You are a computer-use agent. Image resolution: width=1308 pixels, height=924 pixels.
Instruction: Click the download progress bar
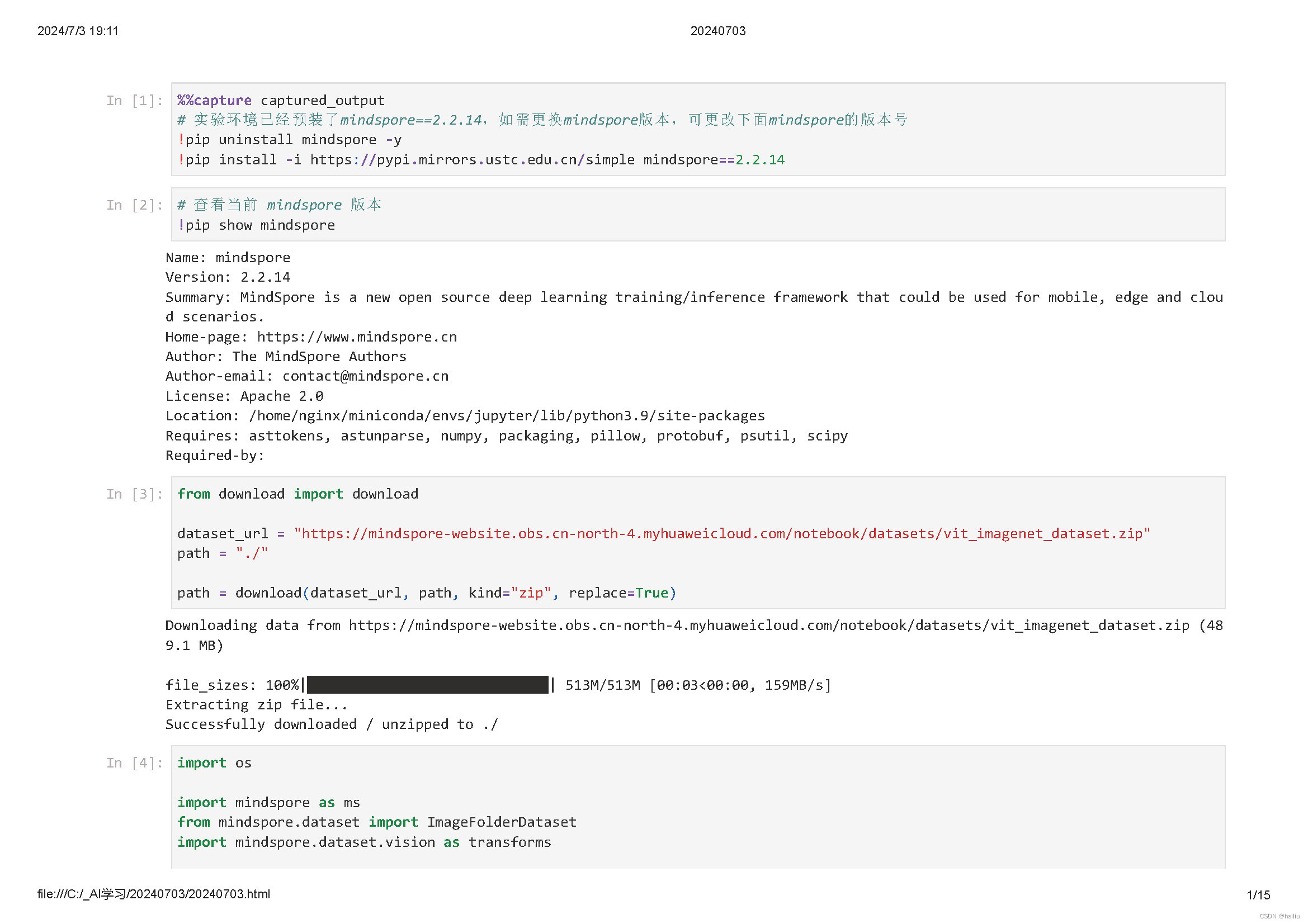point(427,685)
